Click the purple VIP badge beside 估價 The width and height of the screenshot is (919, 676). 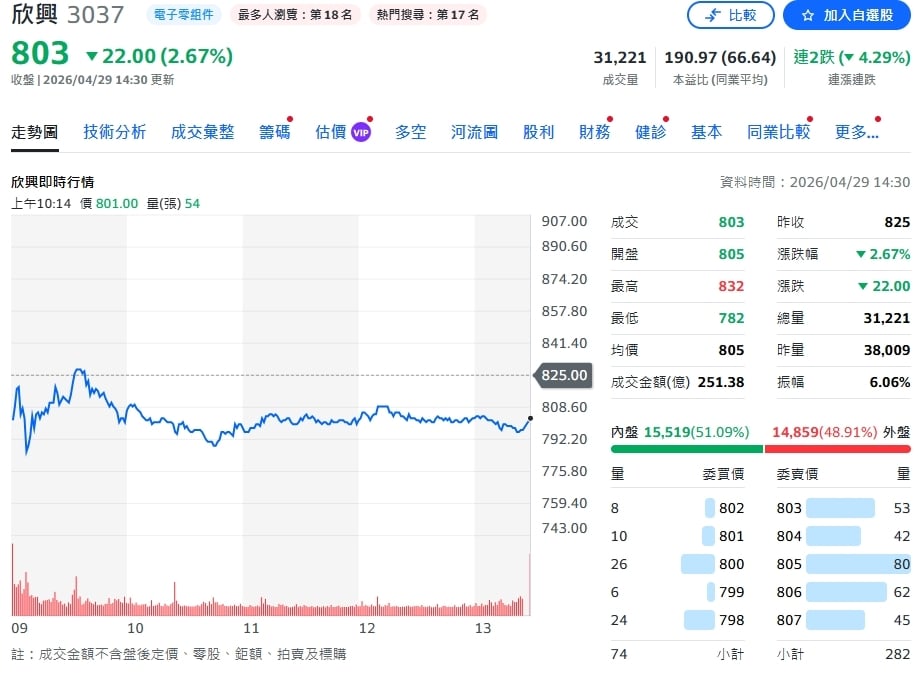pyautogui.click(x=360, y=130)
